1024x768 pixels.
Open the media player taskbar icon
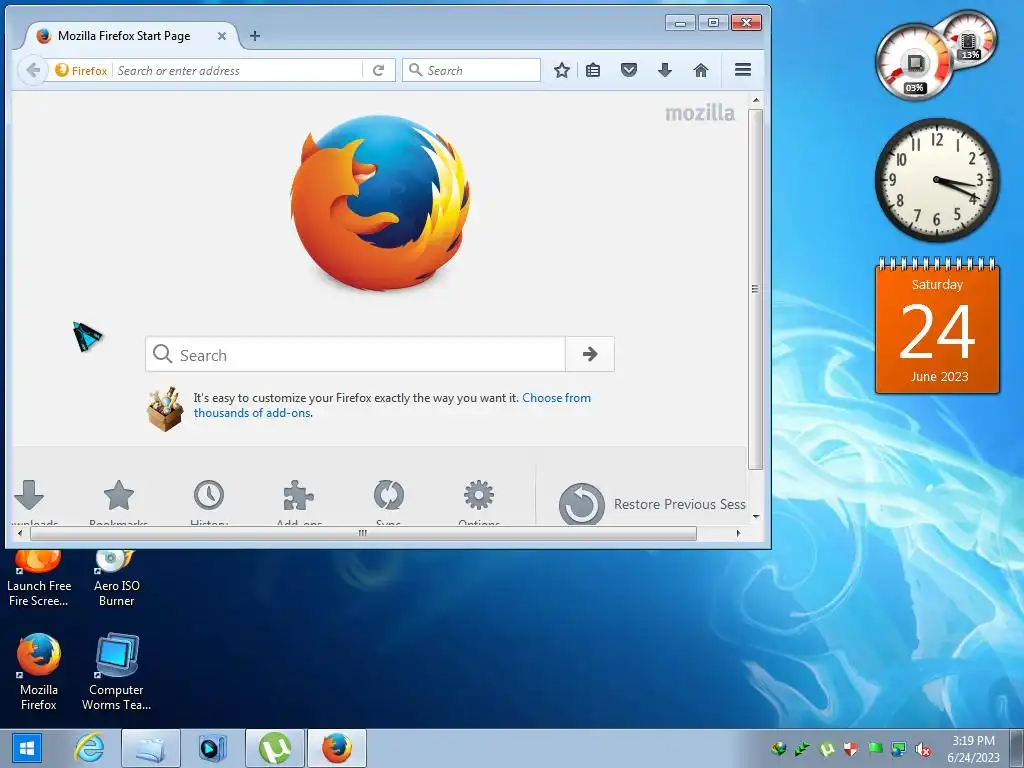(x=212, y=748)
